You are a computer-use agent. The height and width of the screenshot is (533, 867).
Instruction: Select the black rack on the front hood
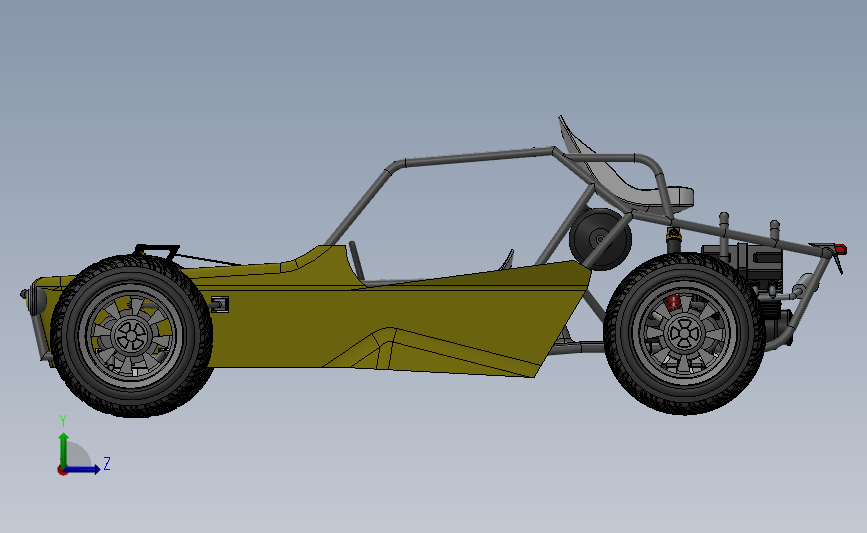click(x=156, y=252)
